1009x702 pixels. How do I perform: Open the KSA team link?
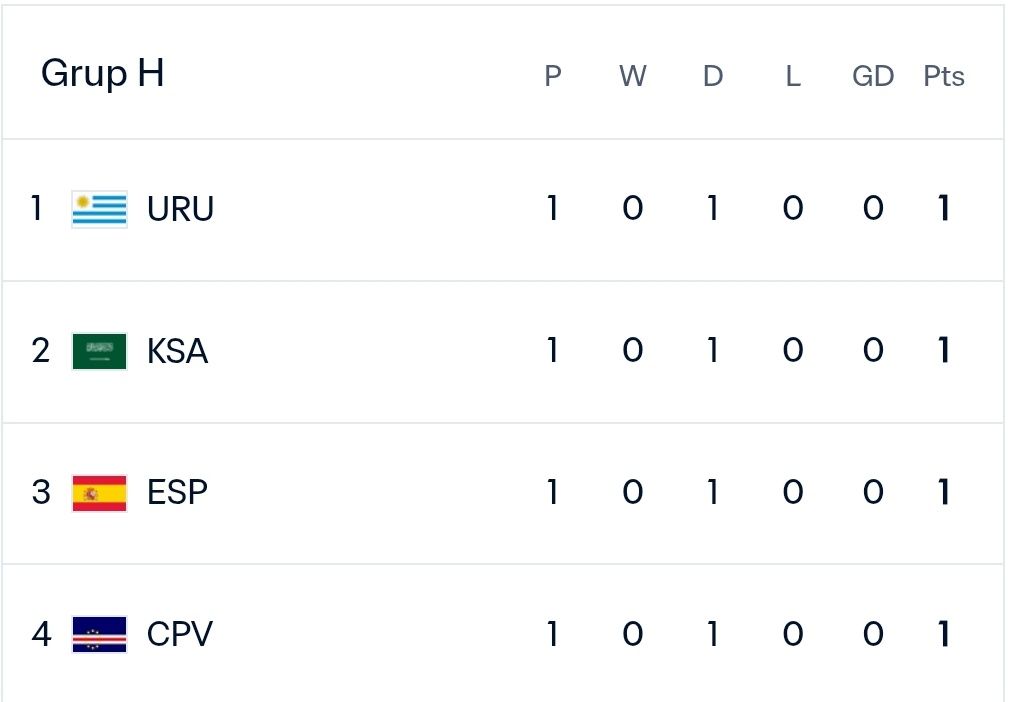tap(177, 351)
